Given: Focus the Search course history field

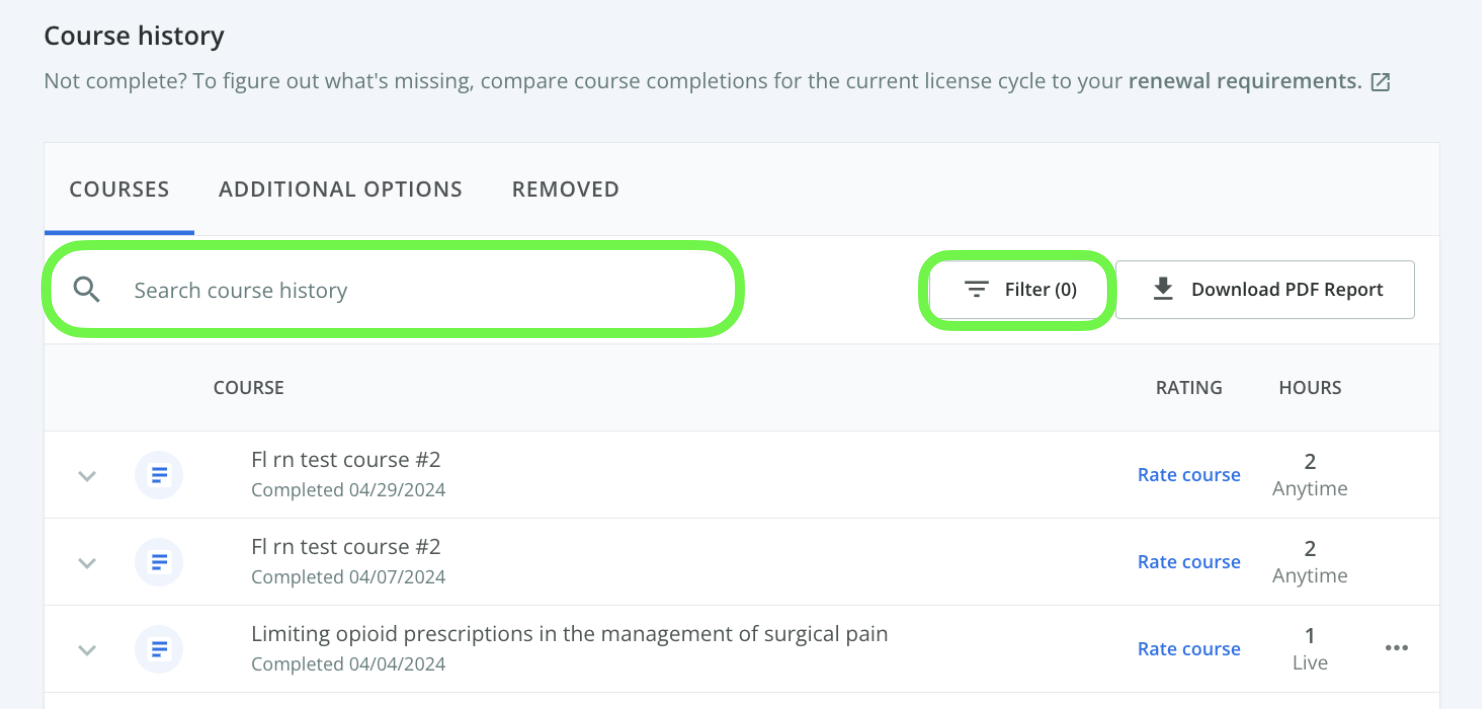Looking at the screenshot, I should pos(392,290).
